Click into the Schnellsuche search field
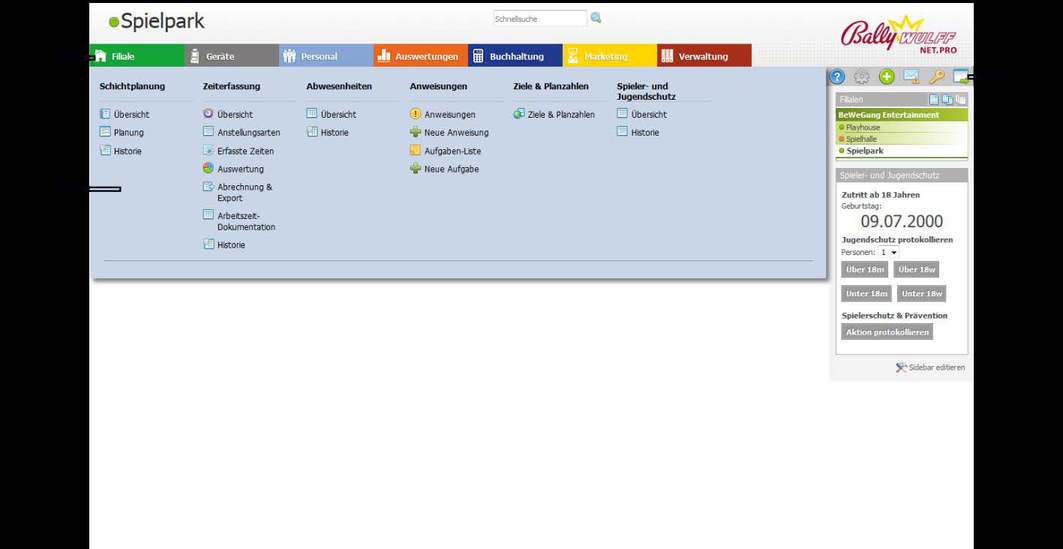Image resolution: width=1063 pixels, height=549 pixels. (540, 19)
